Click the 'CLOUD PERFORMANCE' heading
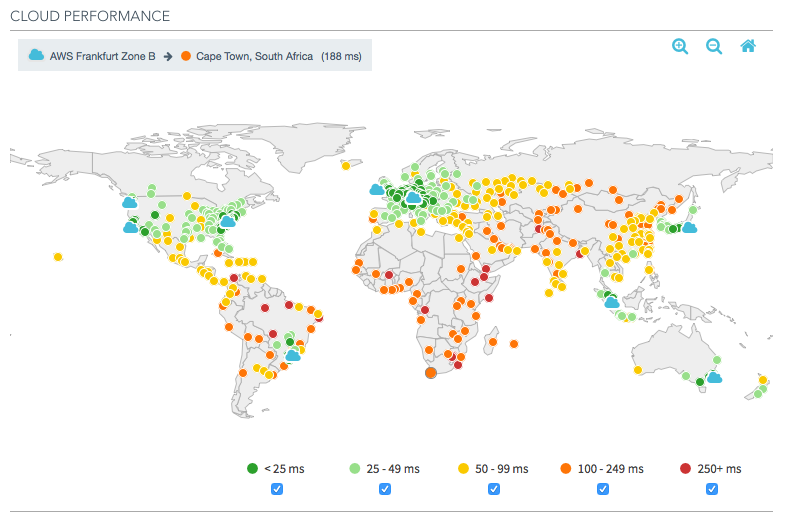The image size is (787, 523). tap(90, 16)
